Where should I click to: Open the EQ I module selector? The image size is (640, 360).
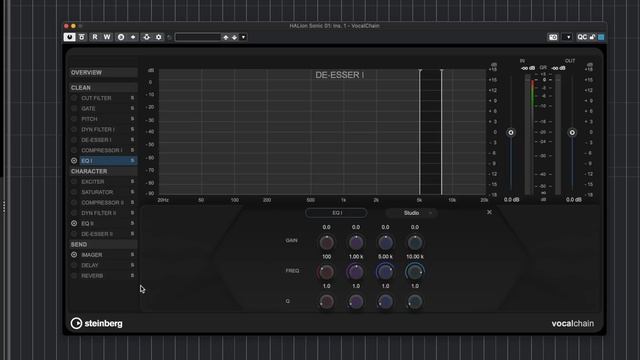point(336,213)
